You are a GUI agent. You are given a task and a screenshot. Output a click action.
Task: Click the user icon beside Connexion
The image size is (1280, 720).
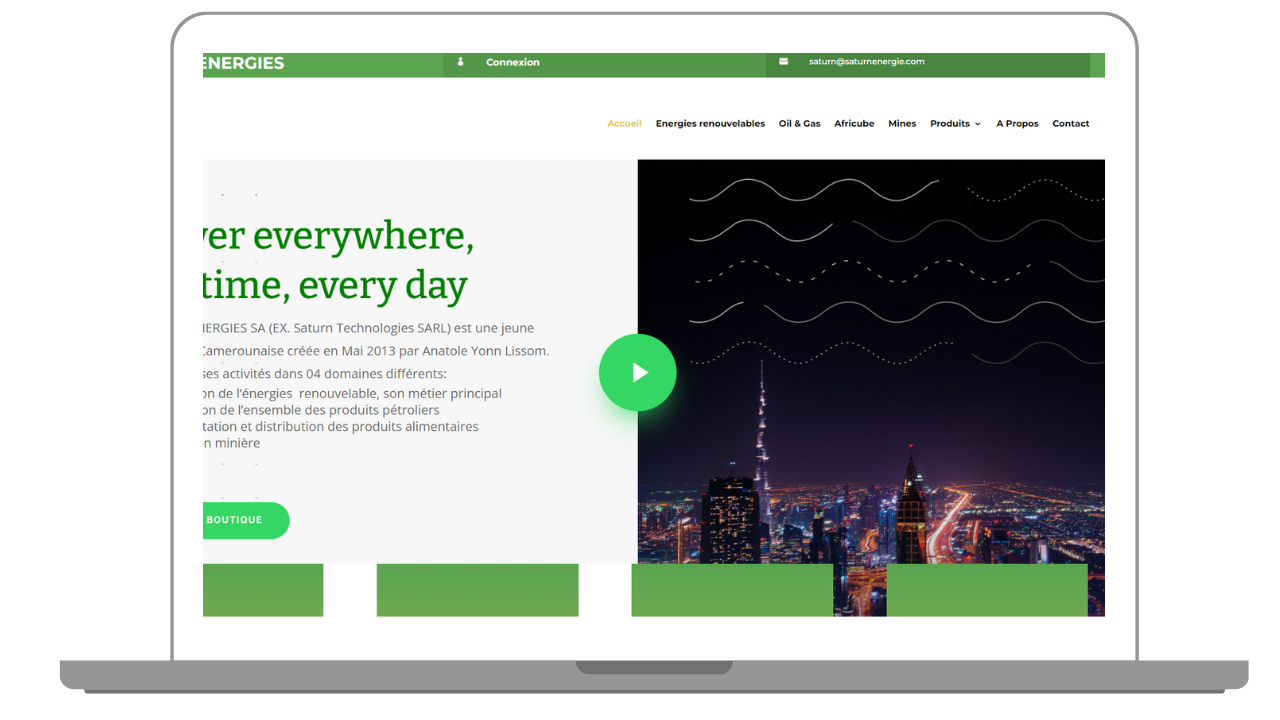(x=460, y=62)
